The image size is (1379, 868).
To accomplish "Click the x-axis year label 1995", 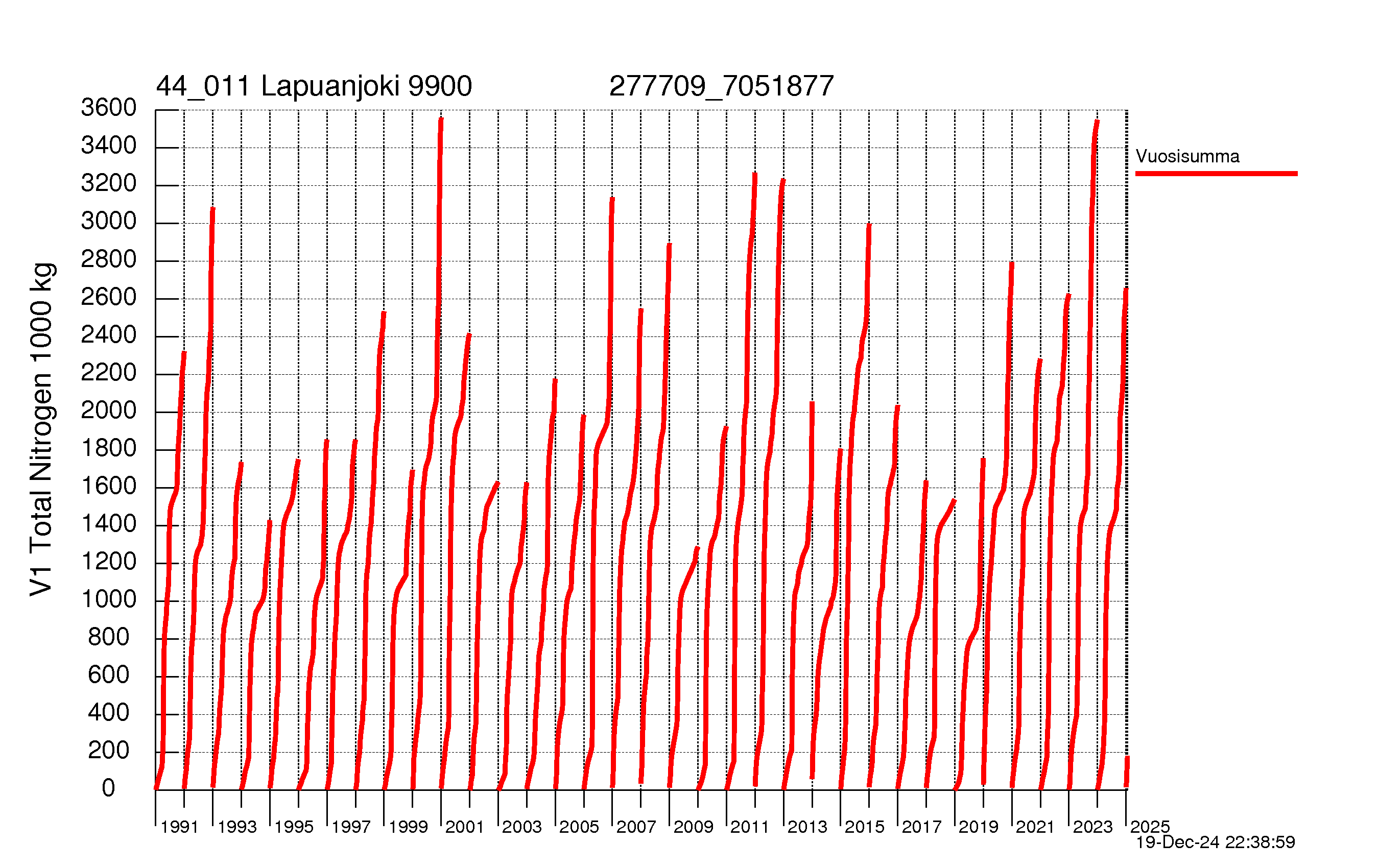I will (294, 827).
